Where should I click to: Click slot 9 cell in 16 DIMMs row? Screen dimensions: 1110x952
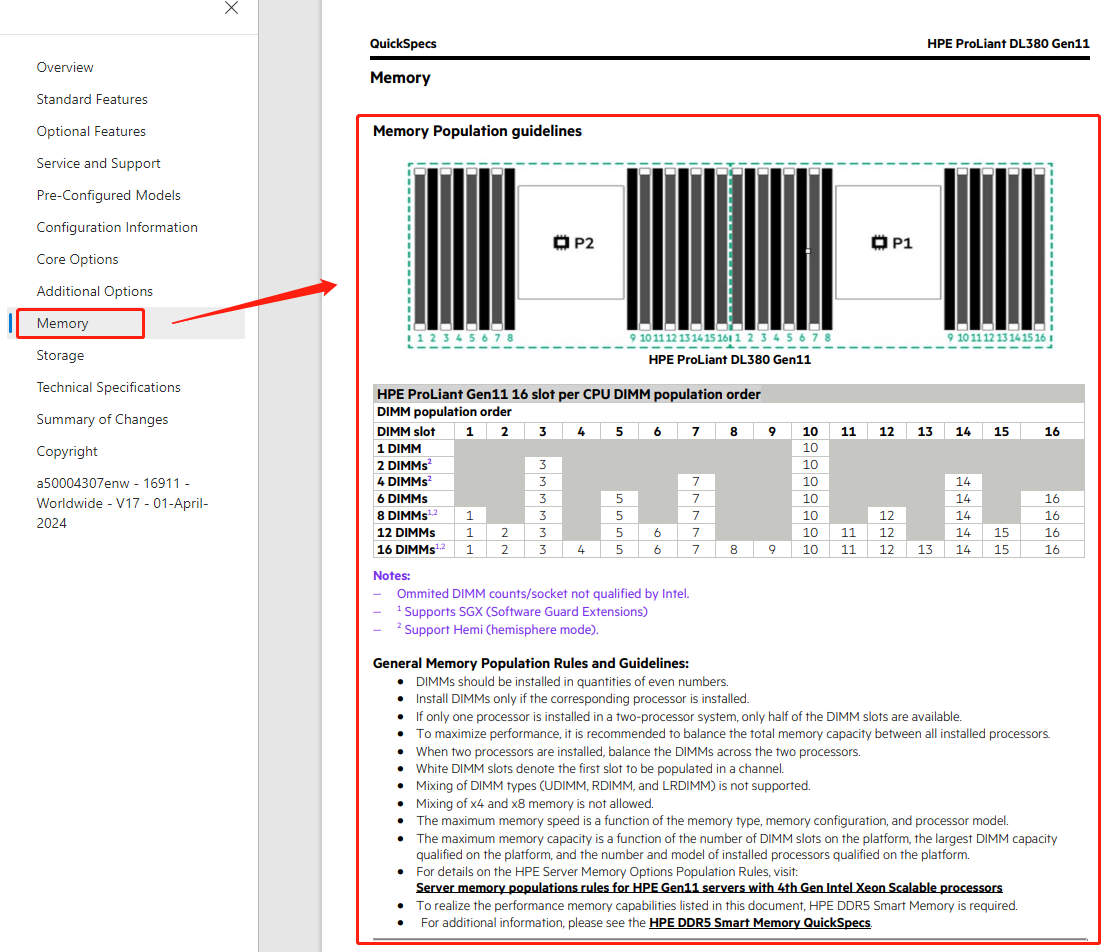(x=772, y=550)
